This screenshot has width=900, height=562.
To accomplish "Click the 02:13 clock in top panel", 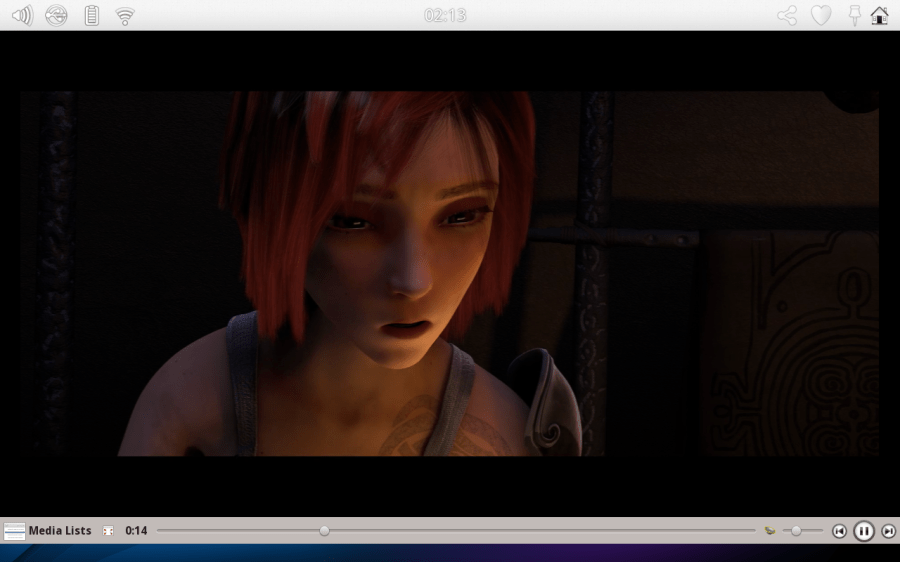I will [445, 15].
